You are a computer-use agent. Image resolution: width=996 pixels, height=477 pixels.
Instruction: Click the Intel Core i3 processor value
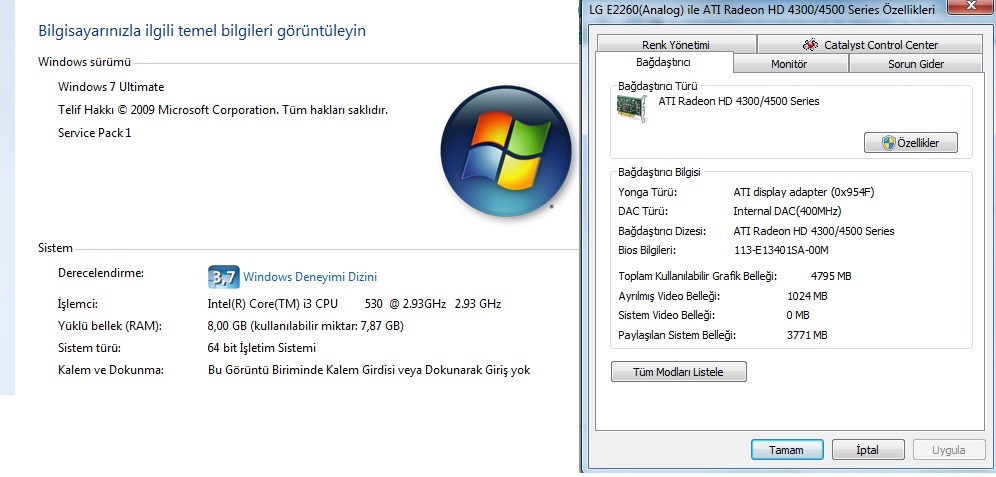pos(354,304)
